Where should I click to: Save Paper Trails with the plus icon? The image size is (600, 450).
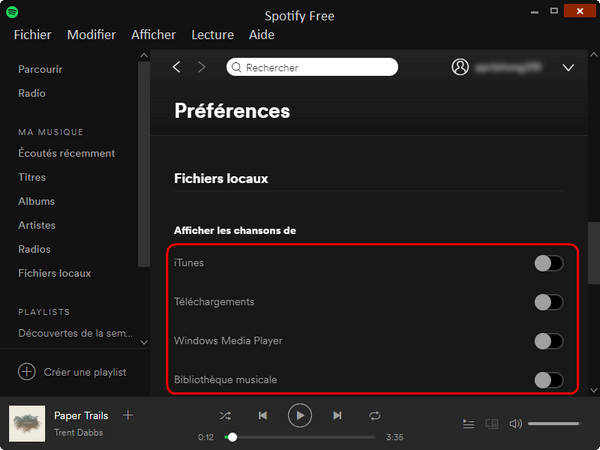tap(128, 415)
